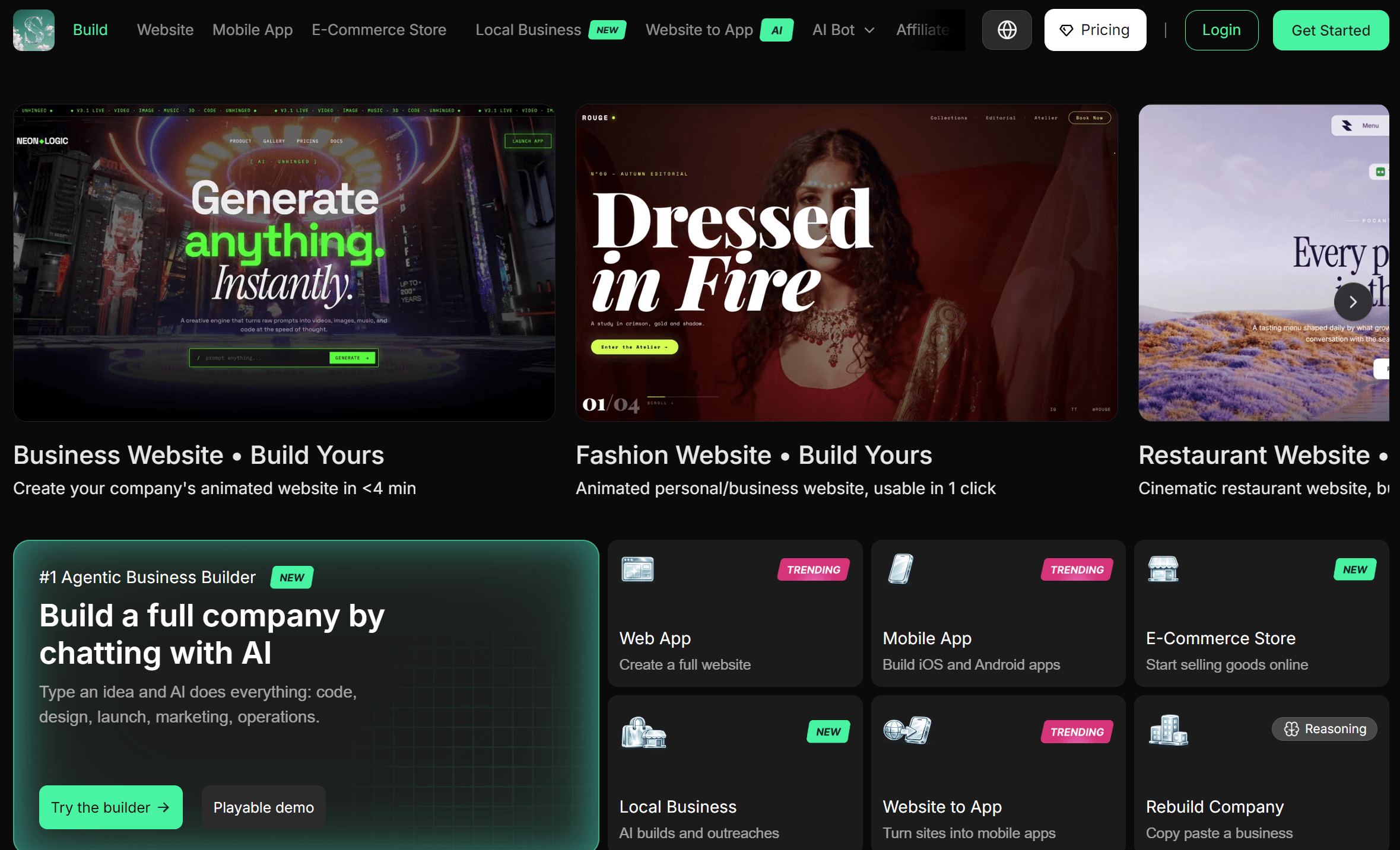Open the restaurant website lavender preview

1264,263
